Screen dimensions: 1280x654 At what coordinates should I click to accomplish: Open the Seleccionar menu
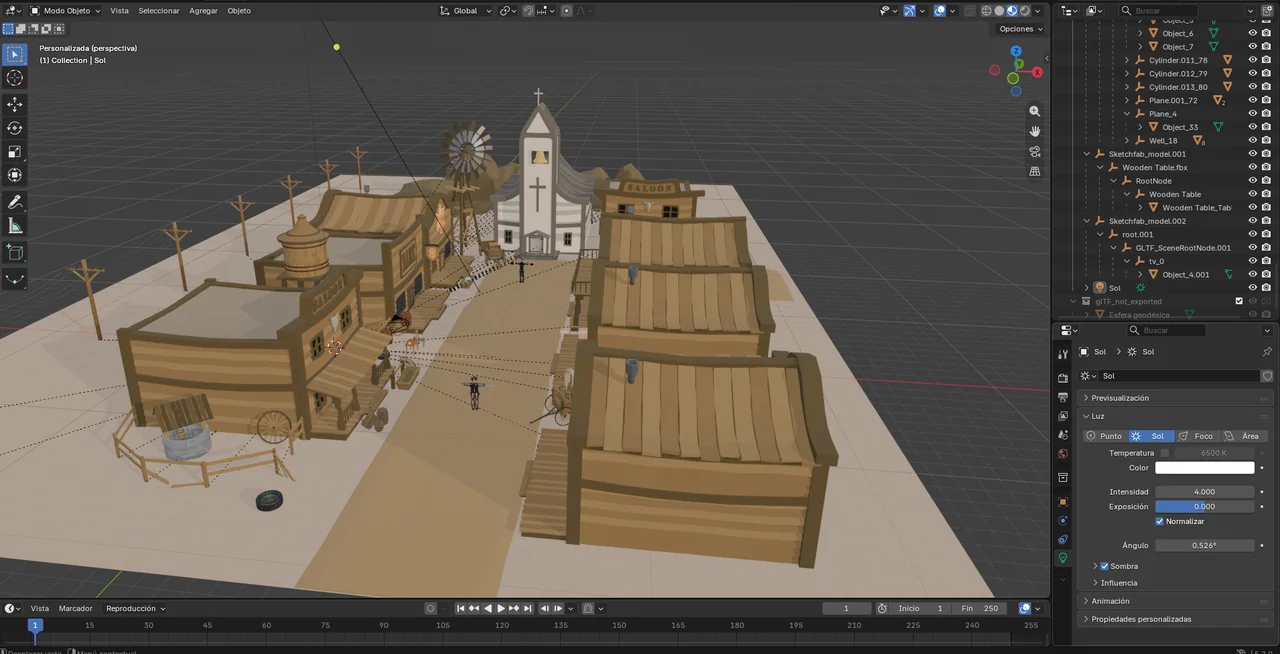[159, 11]
